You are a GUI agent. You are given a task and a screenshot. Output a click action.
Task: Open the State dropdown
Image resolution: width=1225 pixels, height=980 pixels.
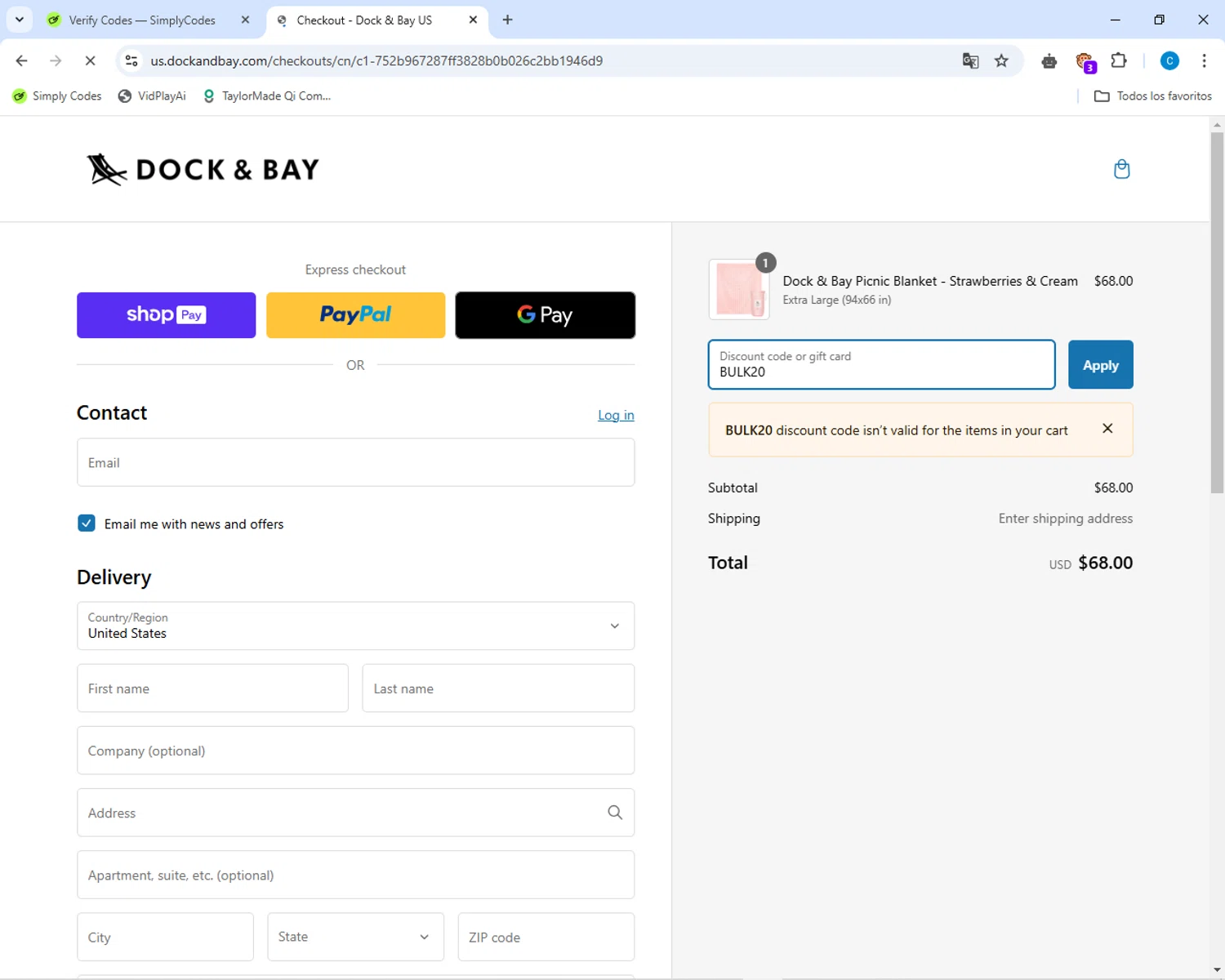pyautogui.click(x=355, y=937)
